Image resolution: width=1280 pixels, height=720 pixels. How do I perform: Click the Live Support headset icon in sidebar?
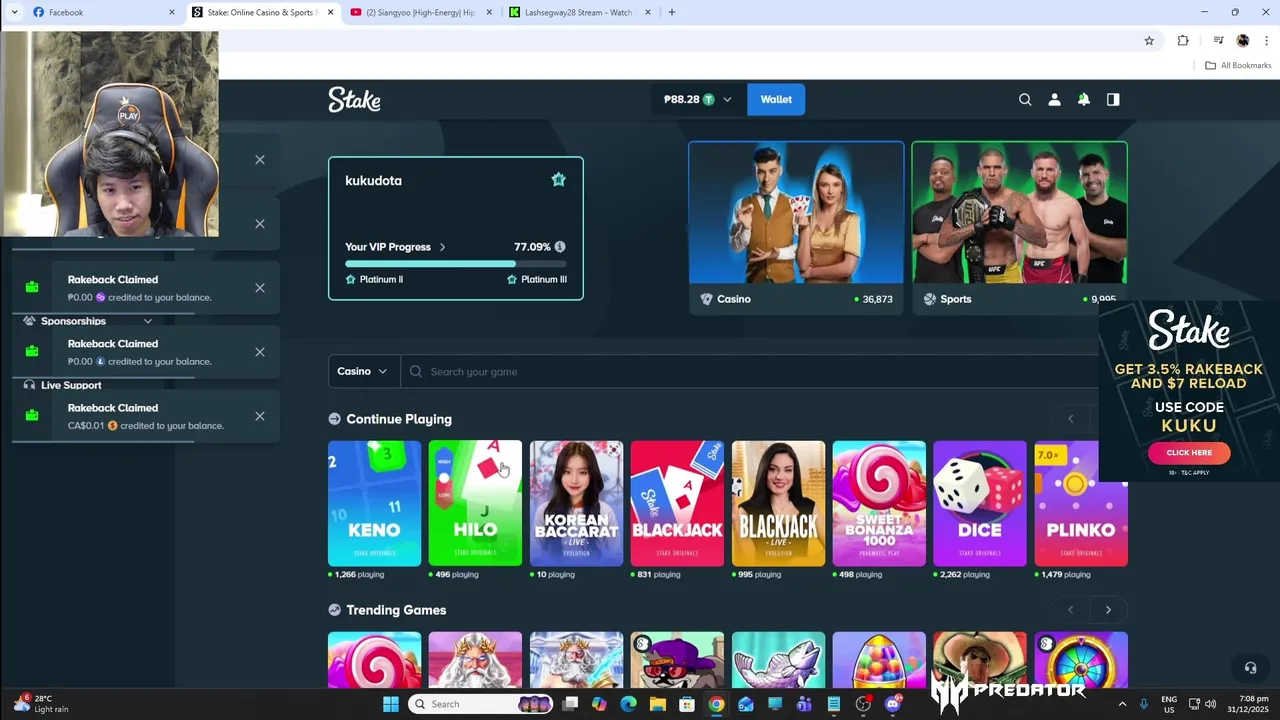click(29, 385)
